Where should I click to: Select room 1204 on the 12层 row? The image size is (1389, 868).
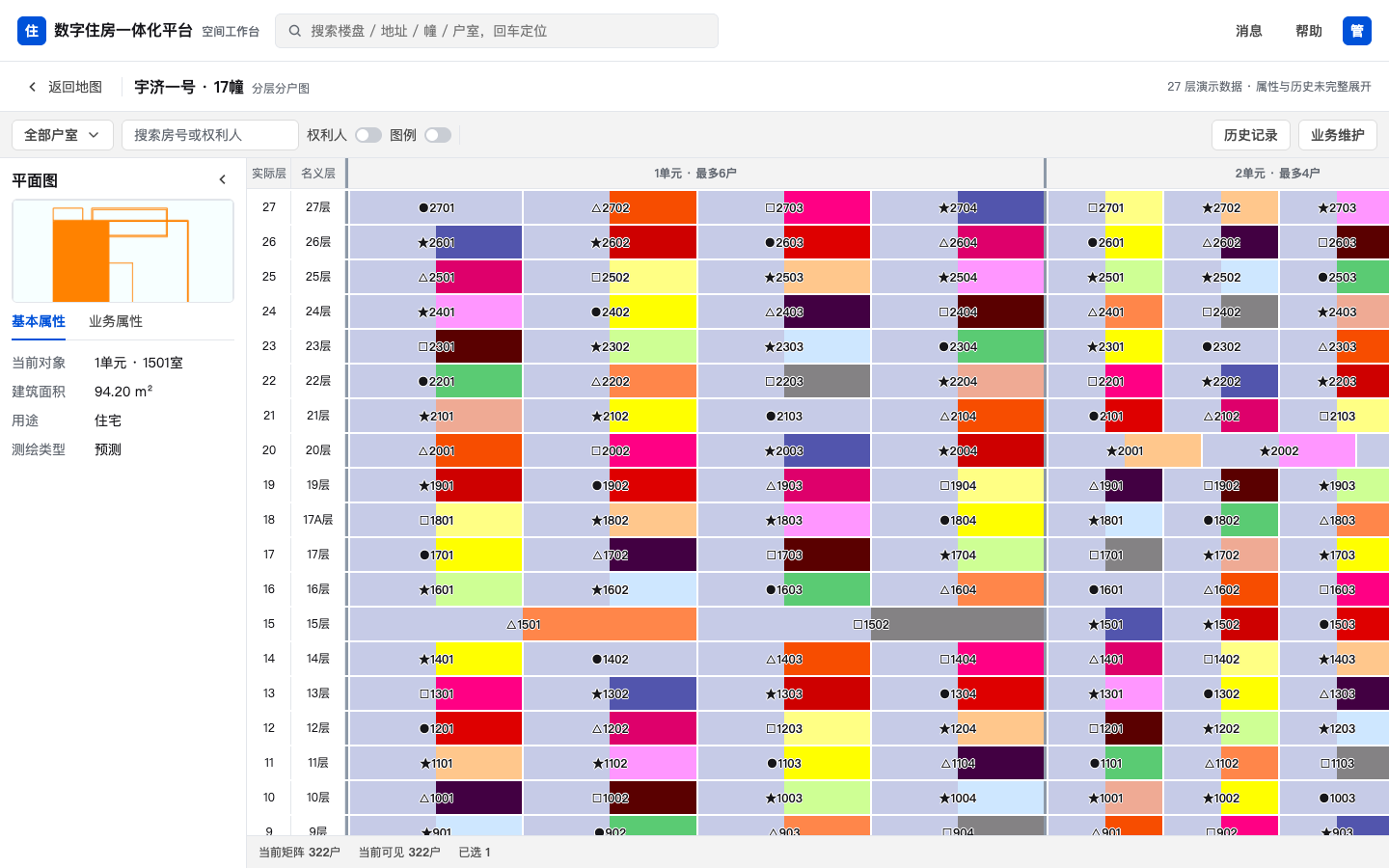(x=958, y=728)
